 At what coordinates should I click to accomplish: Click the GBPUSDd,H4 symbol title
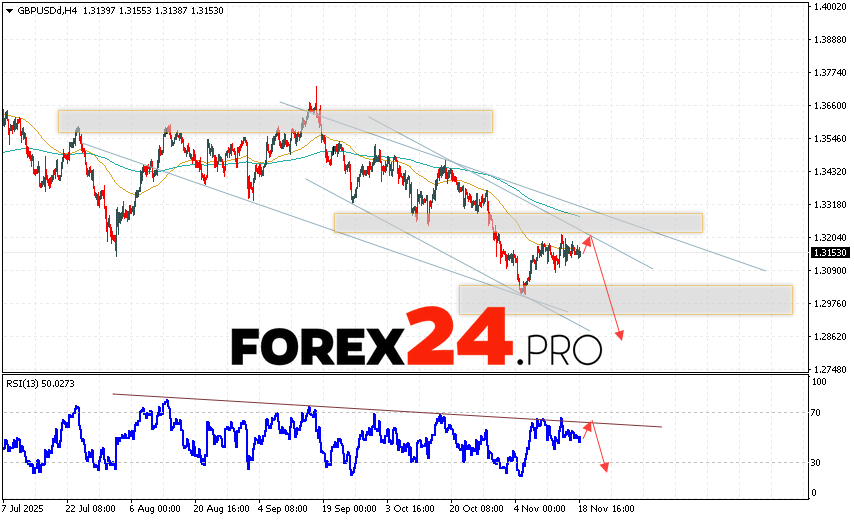tap(38, 10)
